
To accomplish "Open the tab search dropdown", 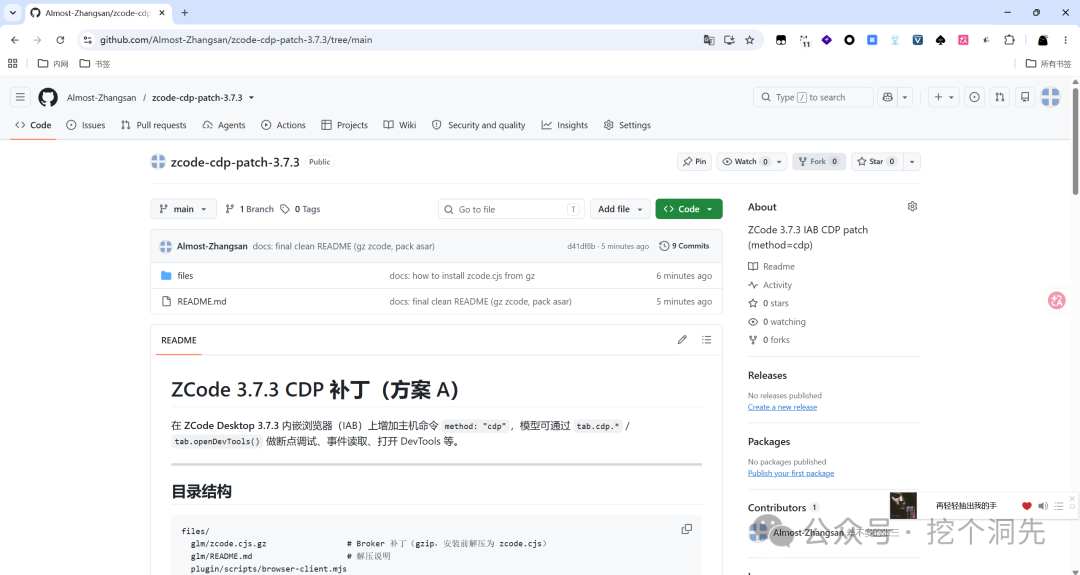I will pos(12,12).
